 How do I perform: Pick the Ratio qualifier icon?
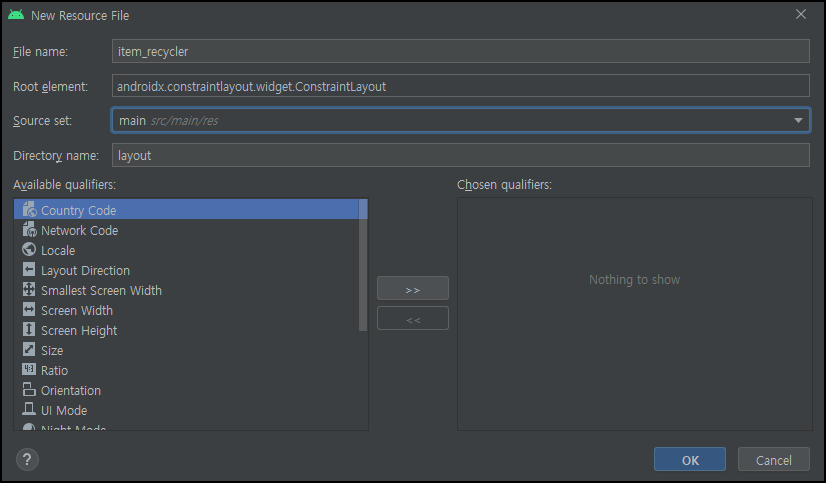pyautogui.click(x=29, y=370)
